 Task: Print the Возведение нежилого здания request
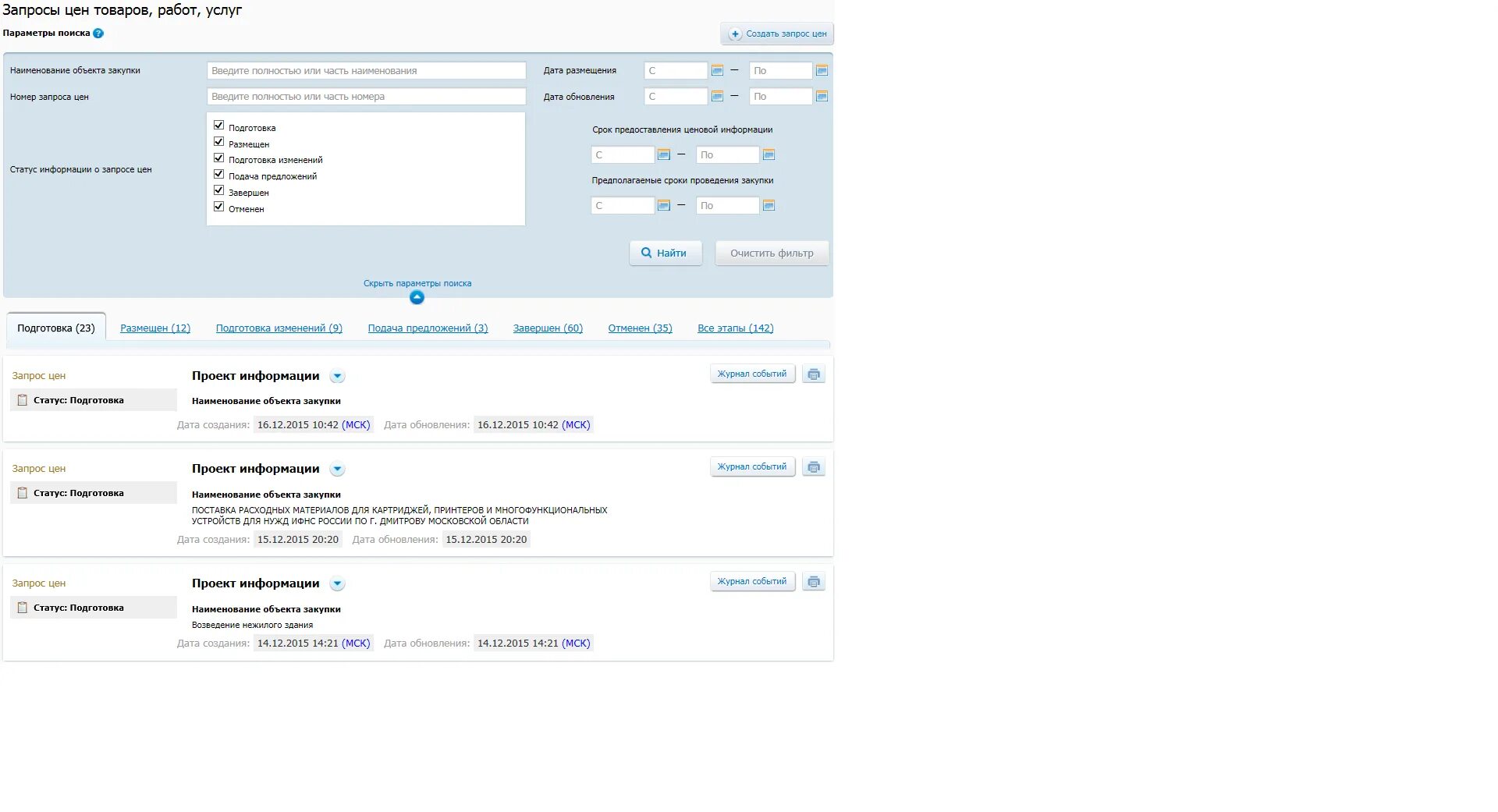(x=814, y=582)
